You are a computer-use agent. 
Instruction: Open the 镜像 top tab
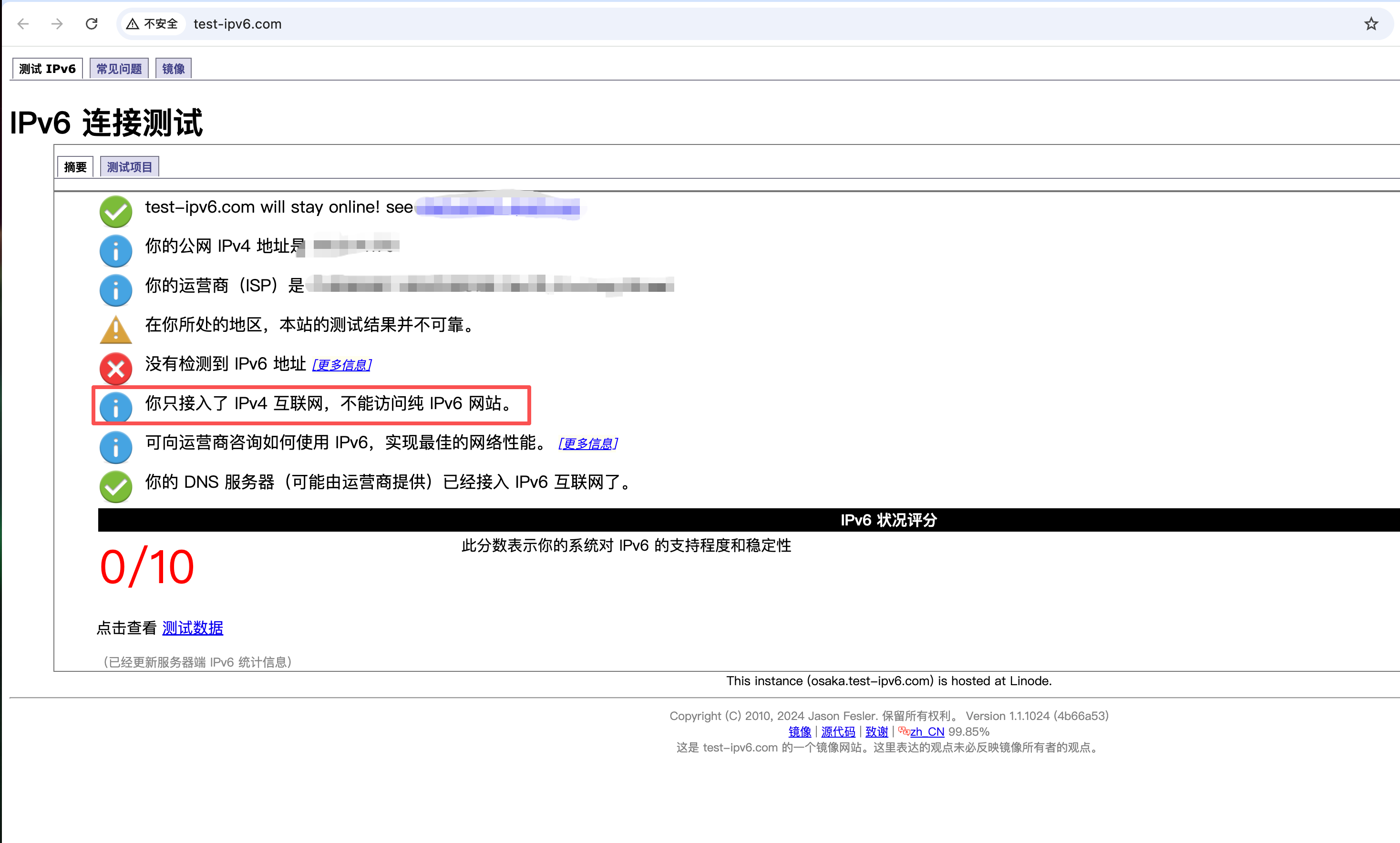tap(173, 69)
